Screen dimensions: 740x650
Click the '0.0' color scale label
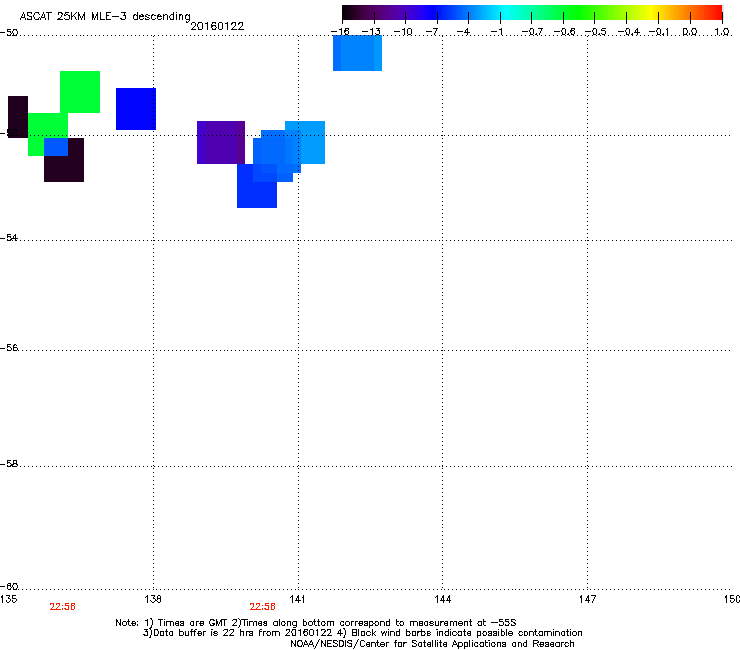tap(690, 32)
